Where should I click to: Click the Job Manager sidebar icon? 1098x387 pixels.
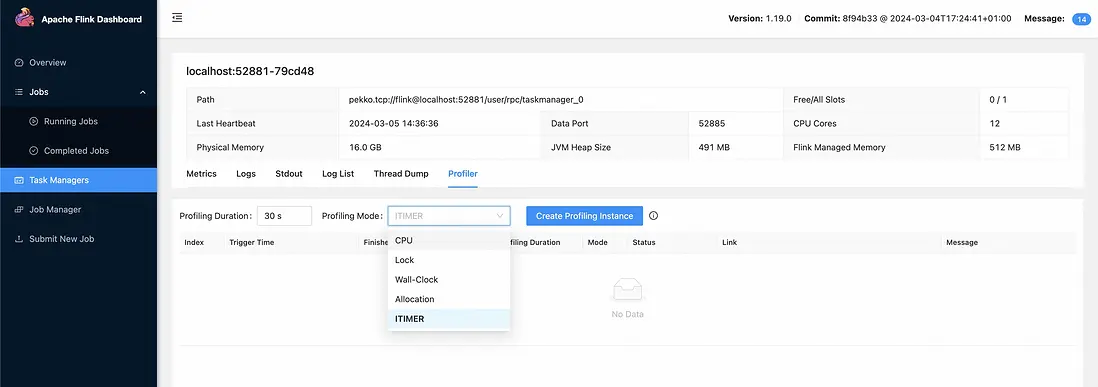[20, 209]
